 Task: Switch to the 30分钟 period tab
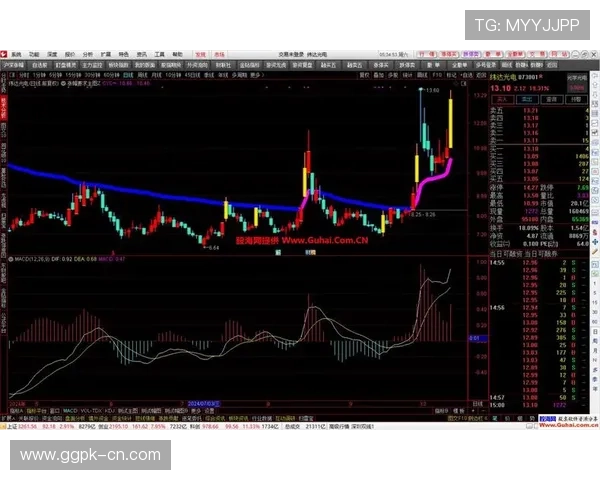(92, 75)
